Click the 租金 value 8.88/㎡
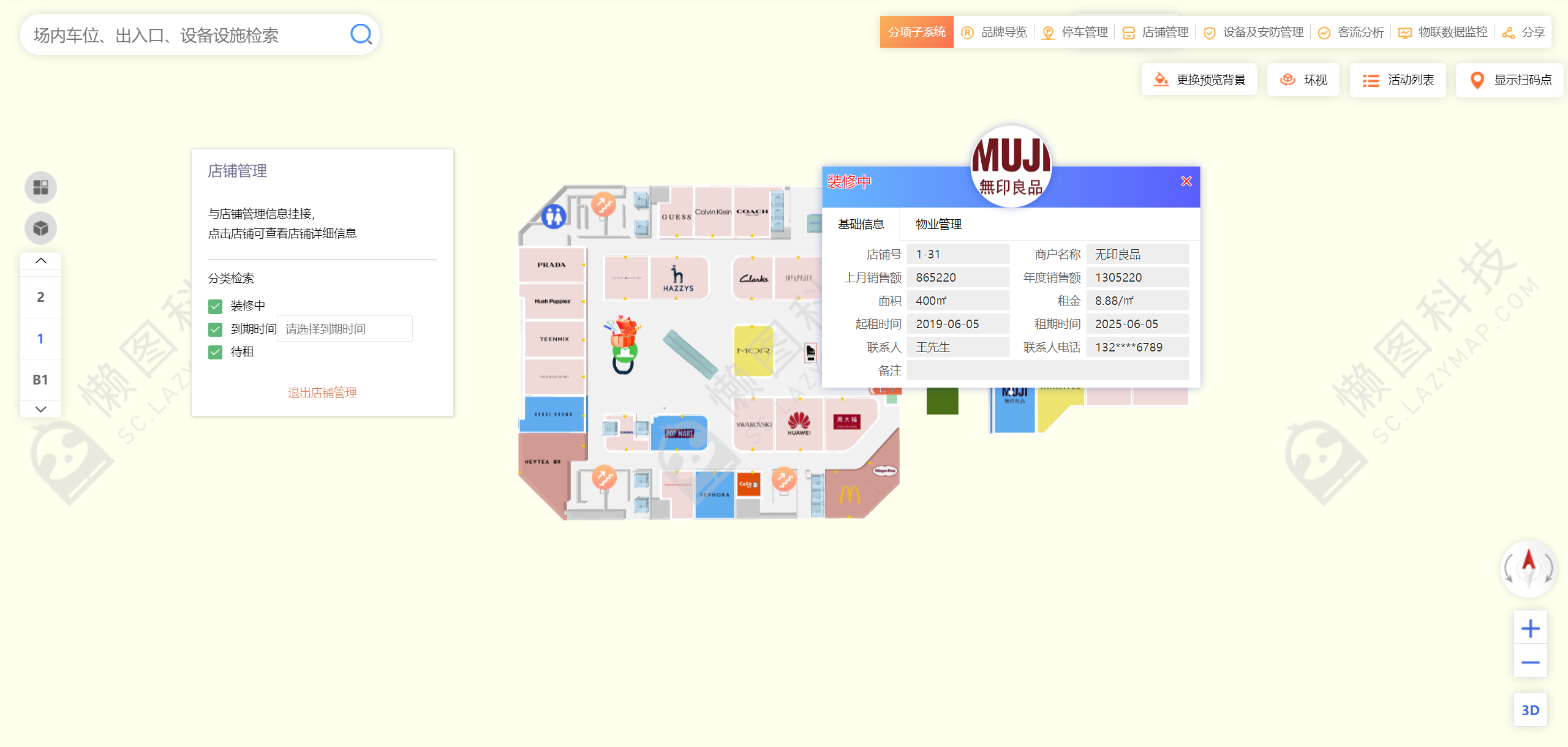 click(x=1137, y=301)
